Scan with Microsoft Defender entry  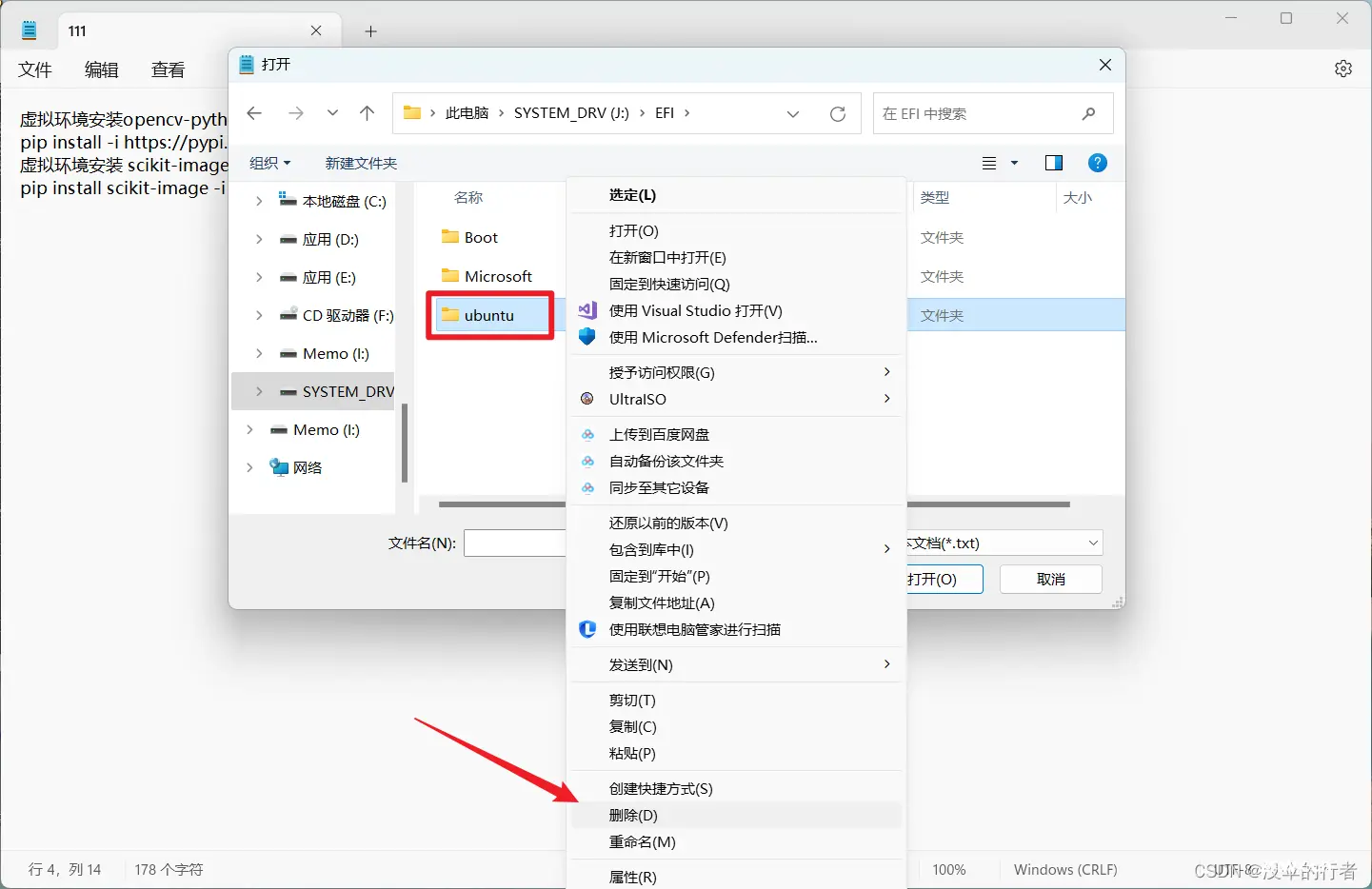(737, 338)
